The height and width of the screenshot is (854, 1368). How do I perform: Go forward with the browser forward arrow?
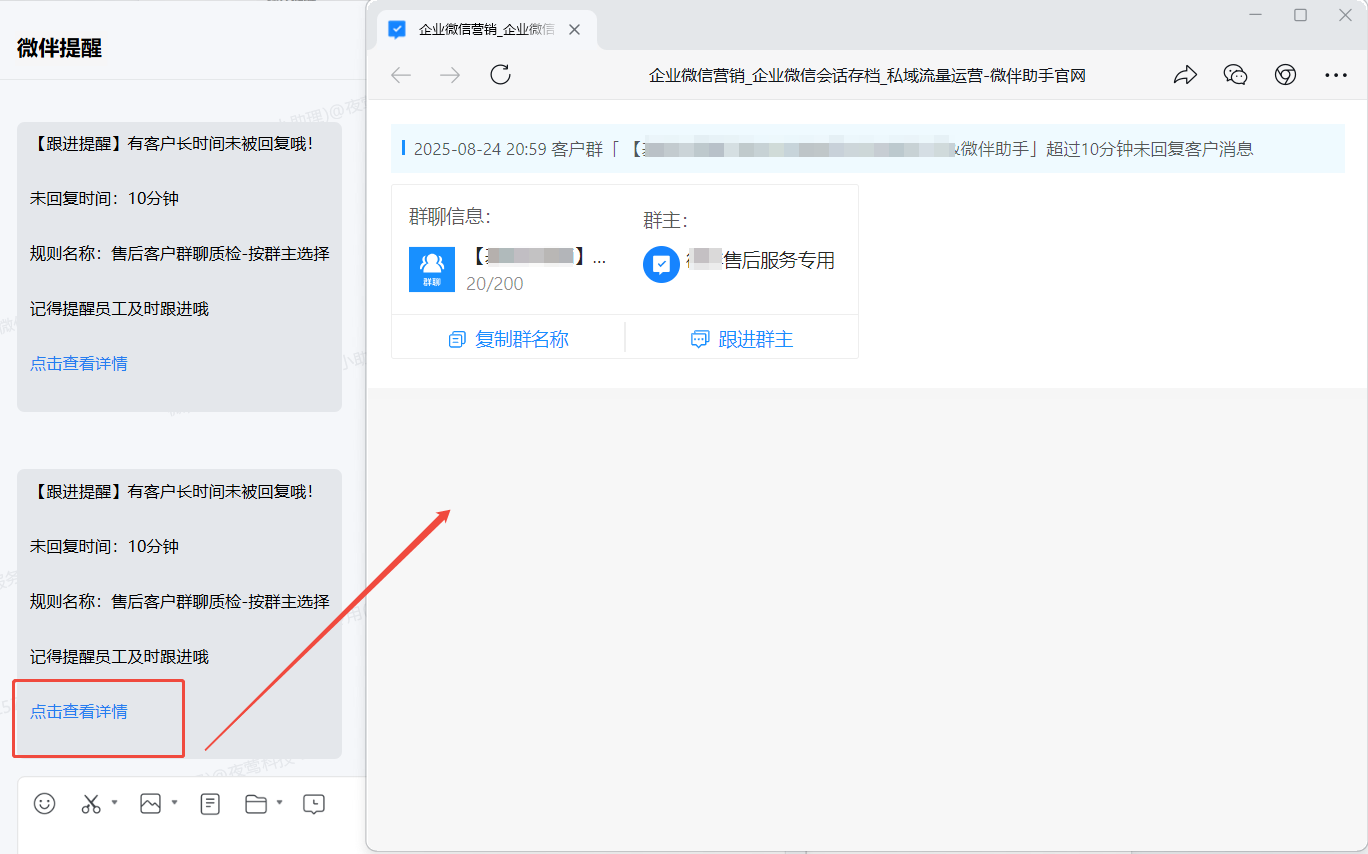click(450, 75)
